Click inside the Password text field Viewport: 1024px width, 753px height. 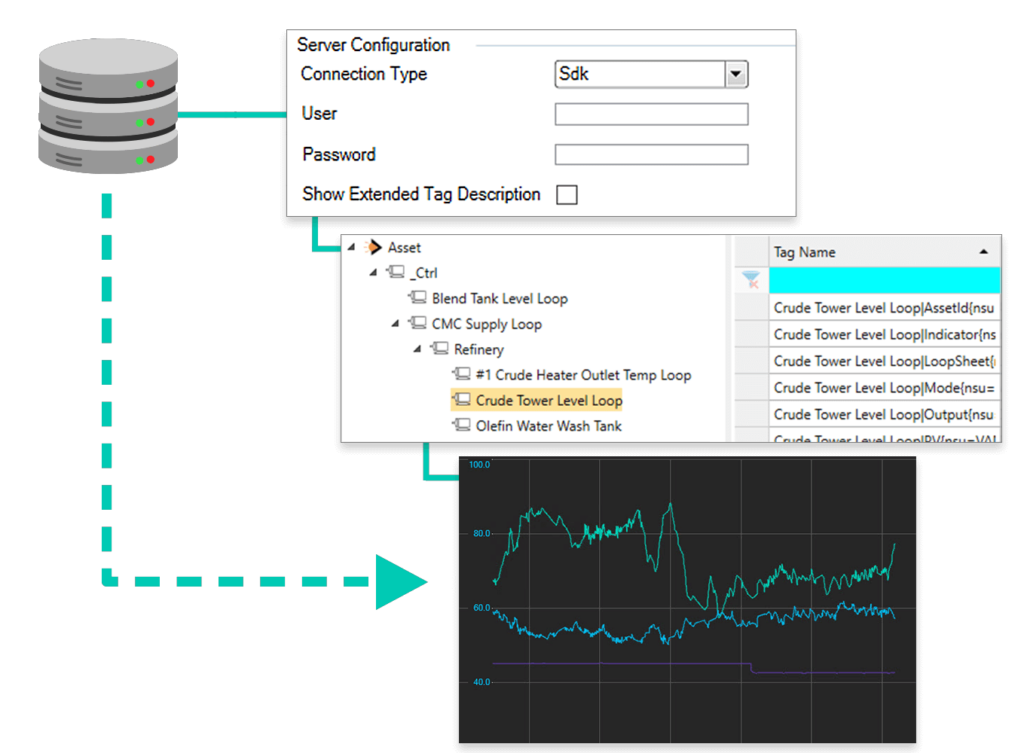tap(650, 154)
